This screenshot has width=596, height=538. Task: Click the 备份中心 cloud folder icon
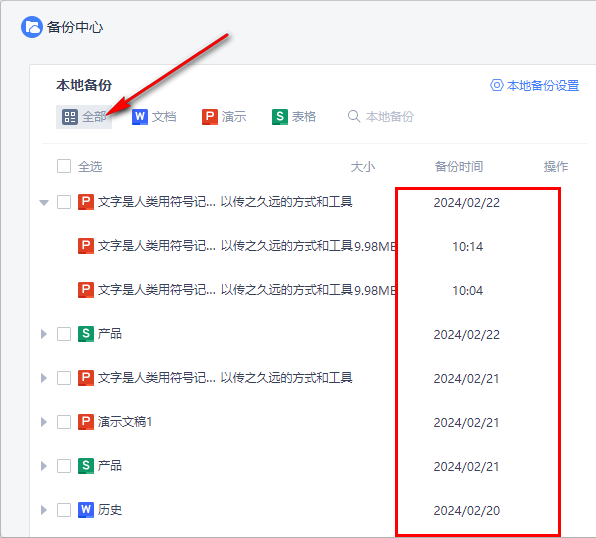[x=32, y=27]
